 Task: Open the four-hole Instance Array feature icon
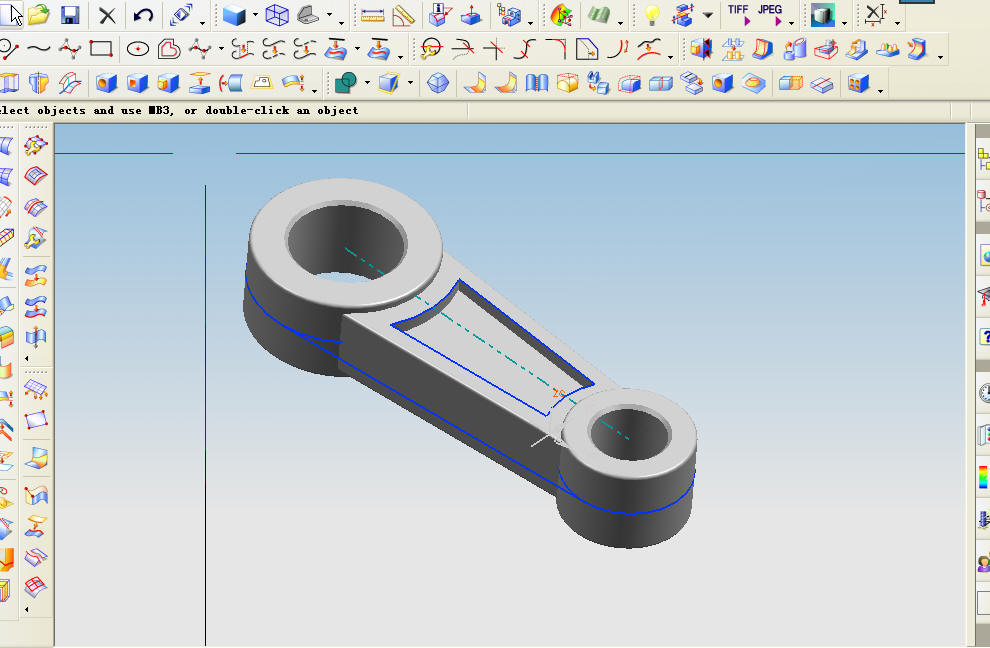point(859,83)
